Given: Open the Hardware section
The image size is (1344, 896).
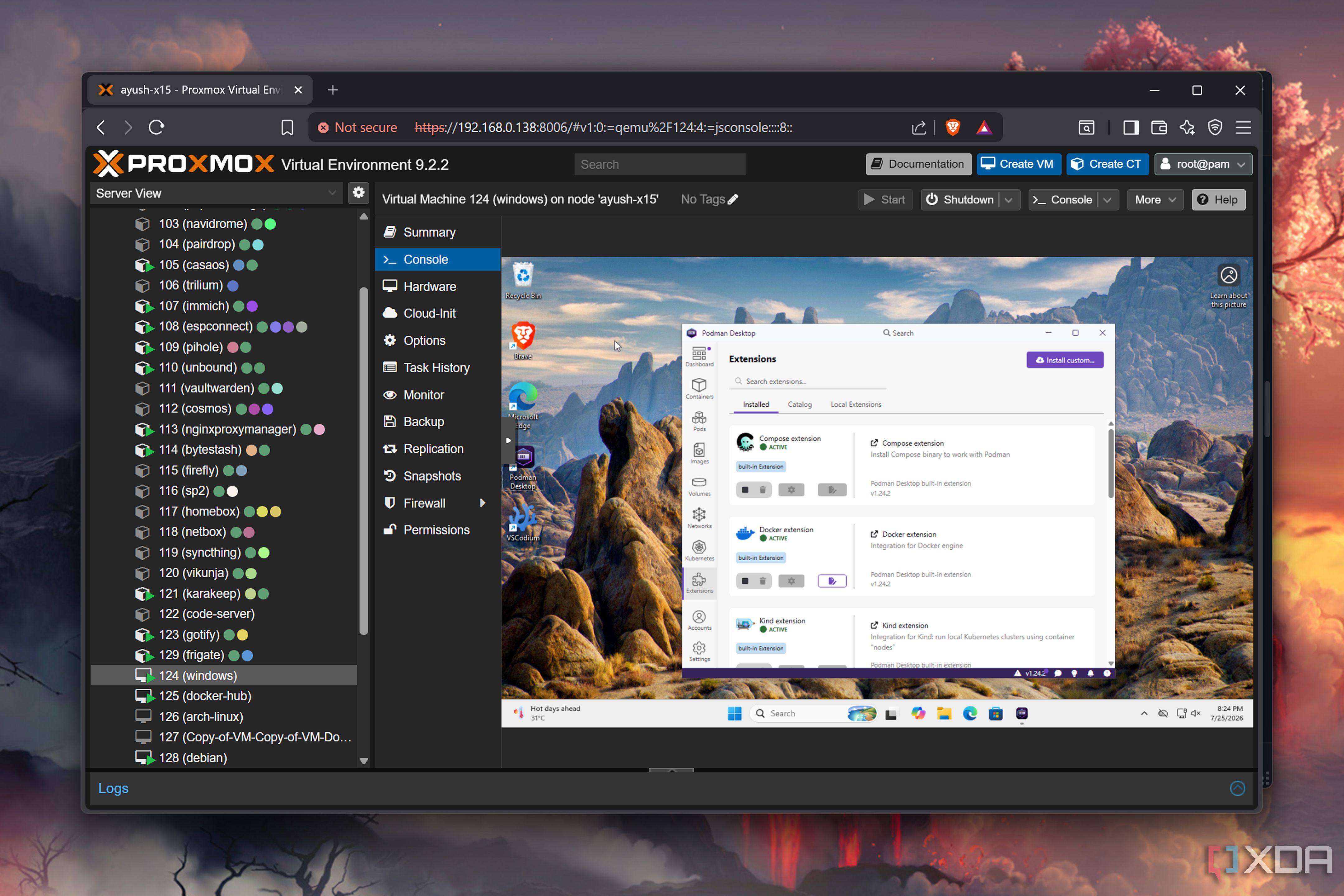Looking at the screenshot, I should 438,286.
